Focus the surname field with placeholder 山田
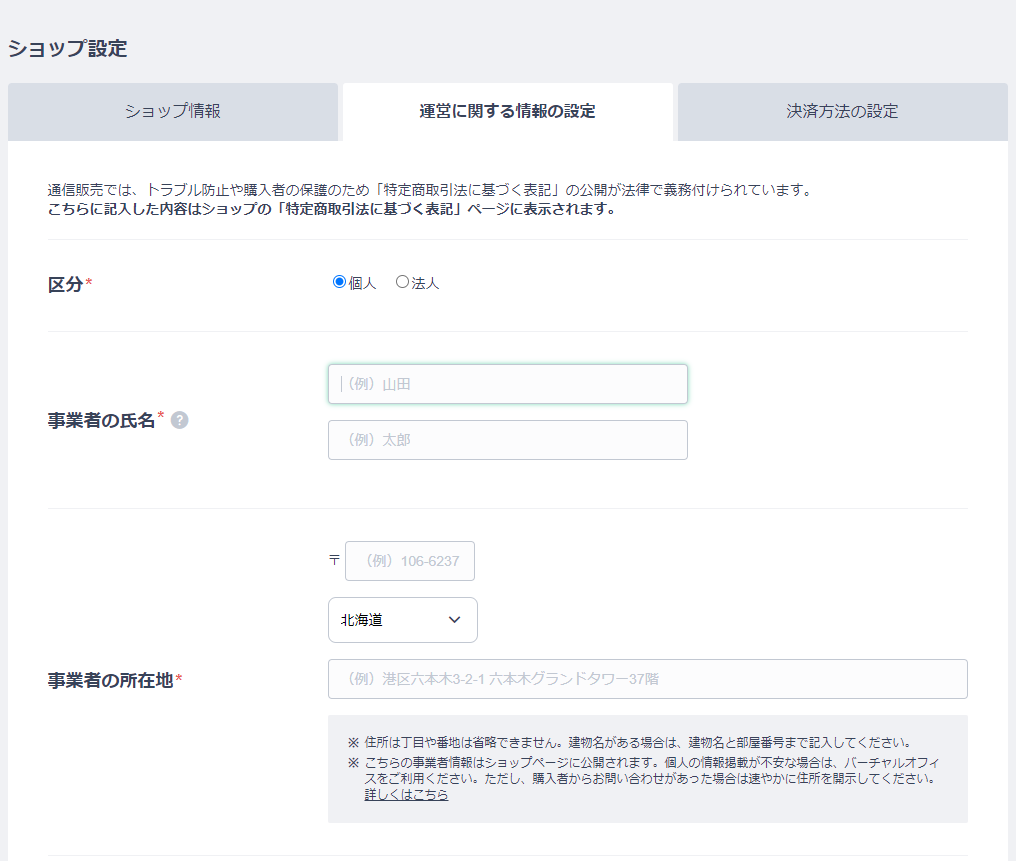 point(507,384)
